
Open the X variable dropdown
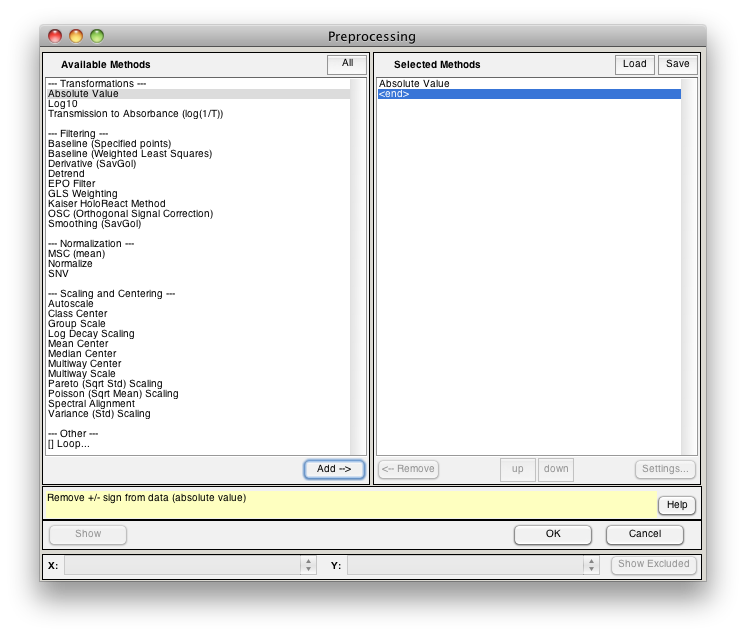(190, 565)
